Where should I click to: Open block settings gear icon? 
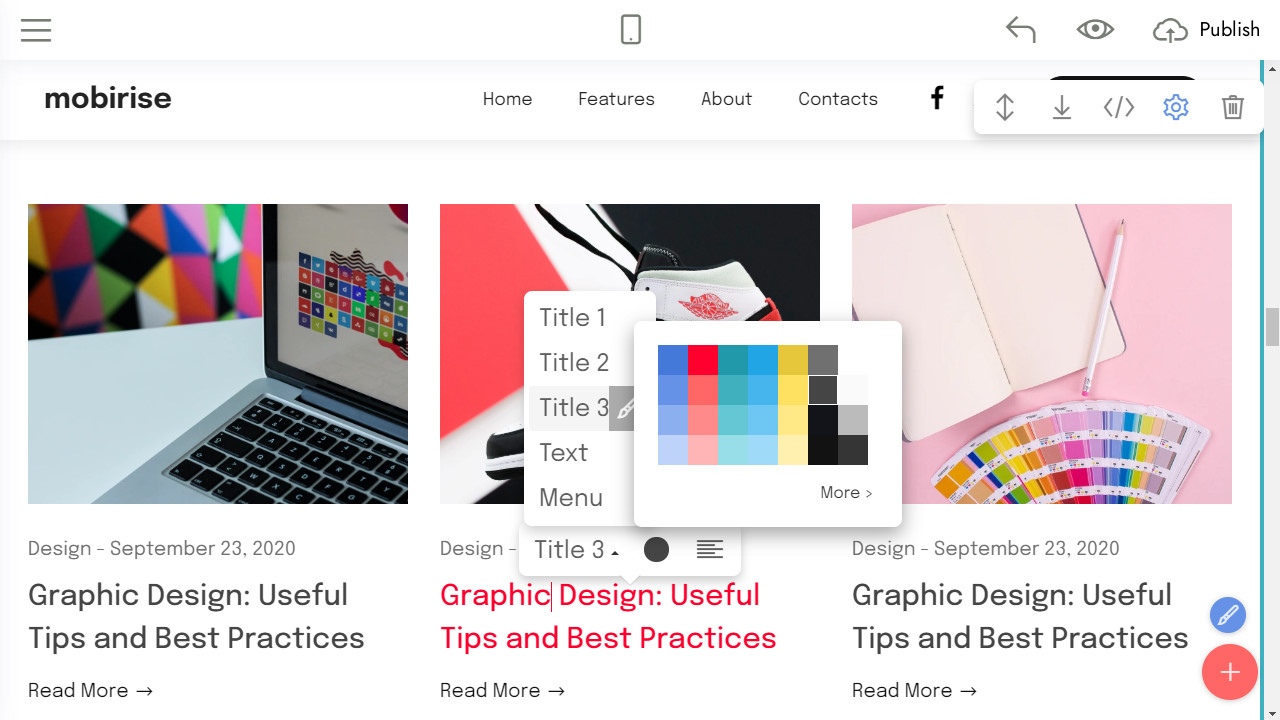click(1176, 107)
